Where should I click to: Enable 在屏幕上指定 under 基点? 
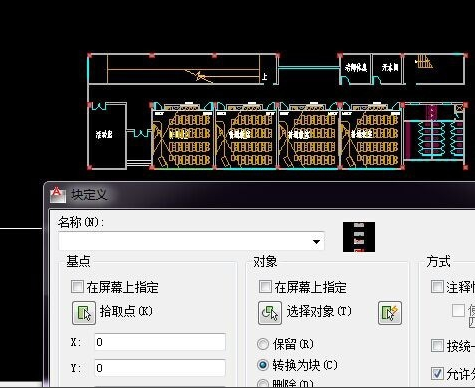[77, 287]
